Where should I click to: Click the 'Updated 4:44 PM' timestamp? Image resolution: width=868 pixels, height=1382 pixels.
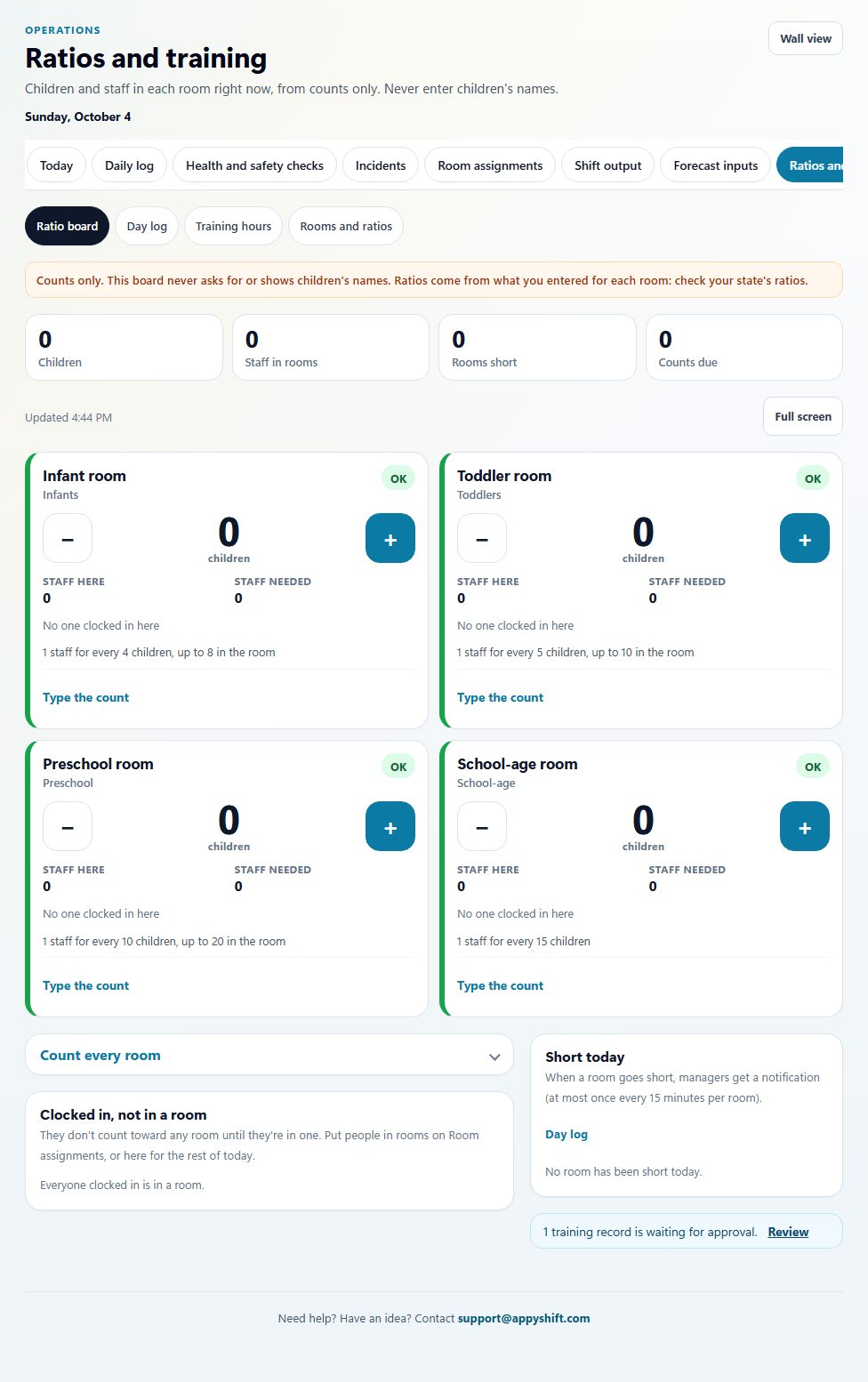click(x=68, y=417)
